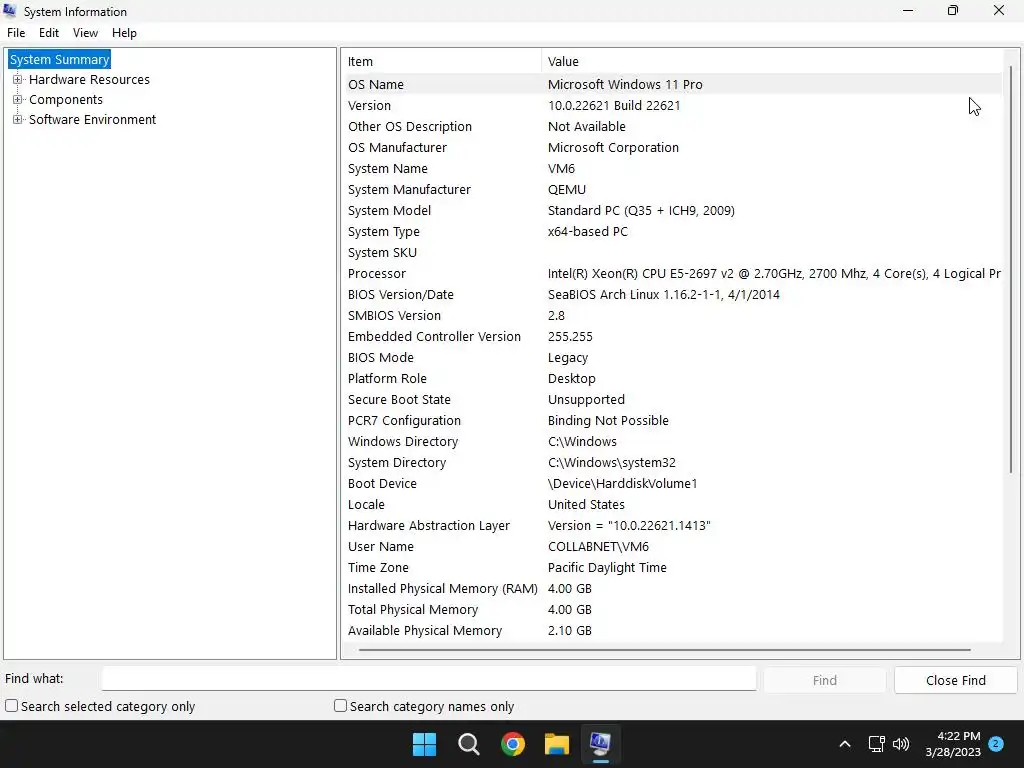This screenshot has width=1024, height=768.
Task: Select Time Zone row
Action: coord(673,568)
